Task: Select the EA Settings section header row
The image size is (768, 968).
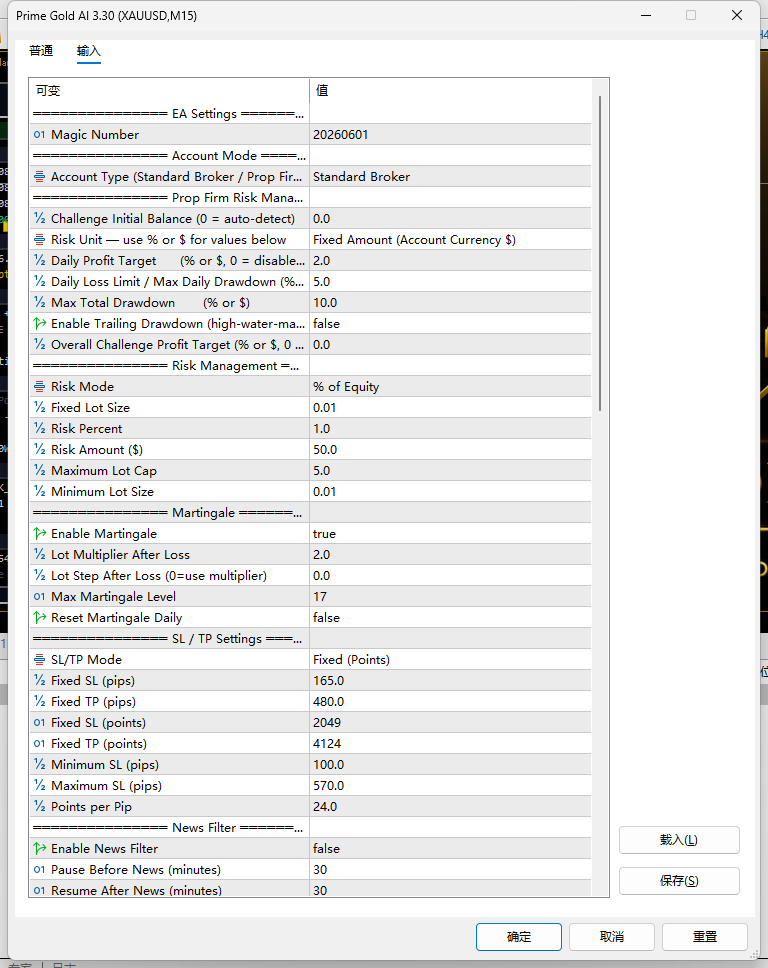Action: pos(311,114)
